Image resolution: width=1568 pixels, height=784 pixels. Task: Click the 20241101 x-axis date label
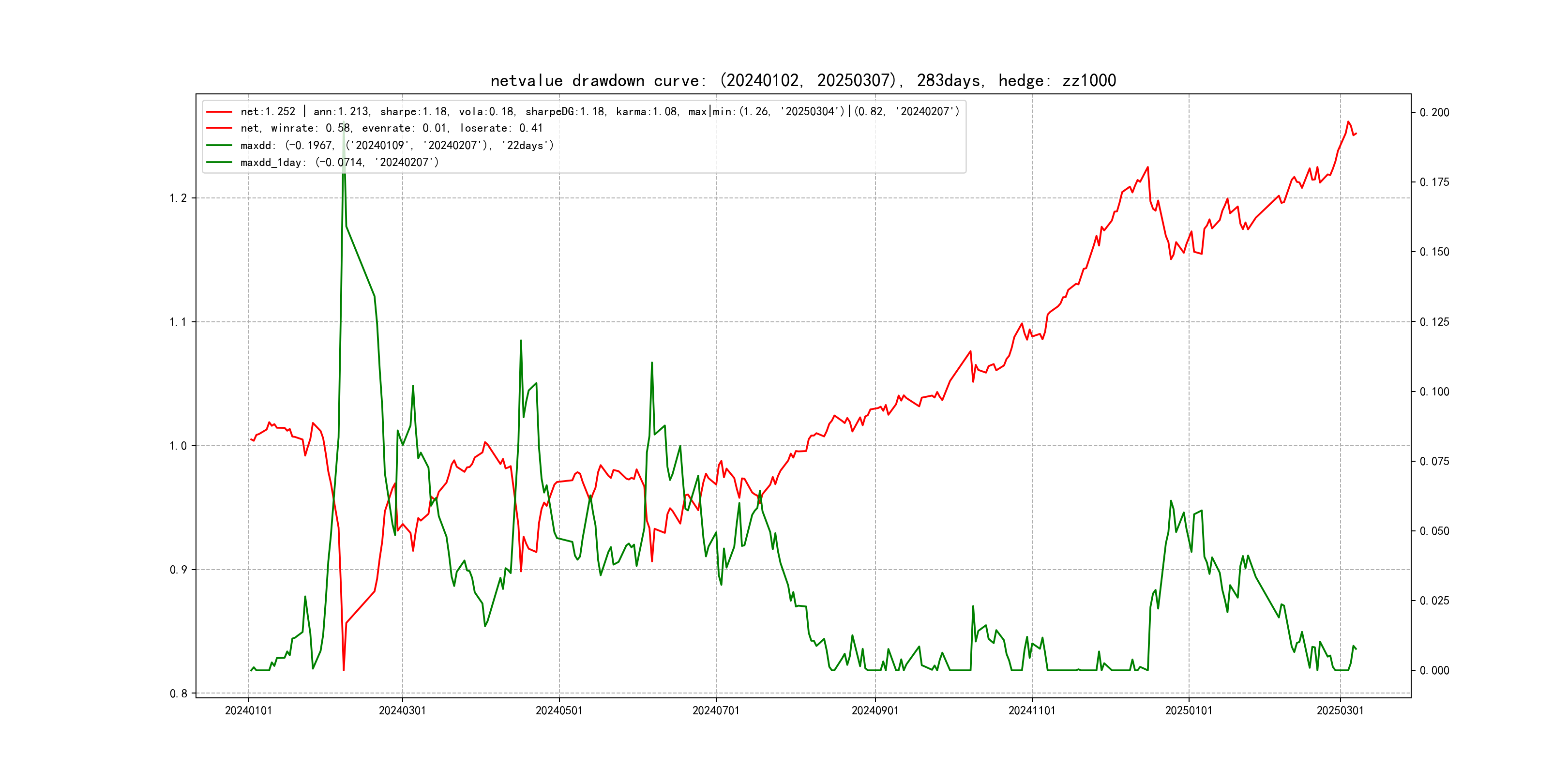pyautogui.click(x=1032, y=710)
